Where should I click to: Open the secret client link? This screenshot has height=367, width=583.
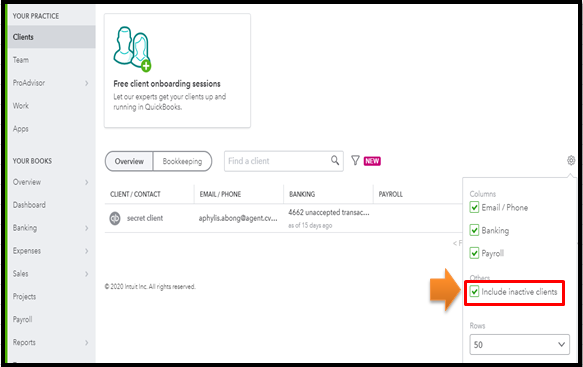(x=145, y=218)
